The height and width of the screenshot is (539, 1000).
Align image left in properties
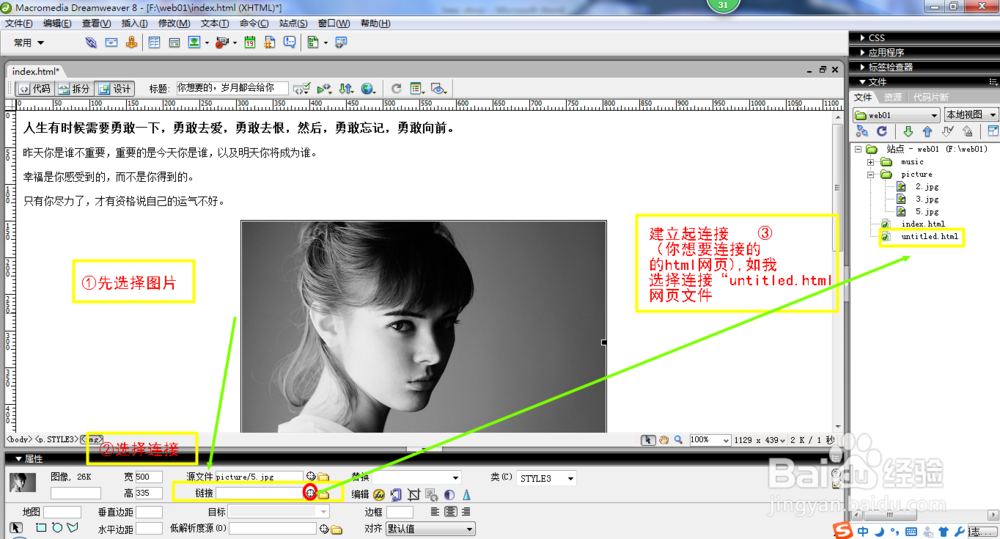pos(435,512)
